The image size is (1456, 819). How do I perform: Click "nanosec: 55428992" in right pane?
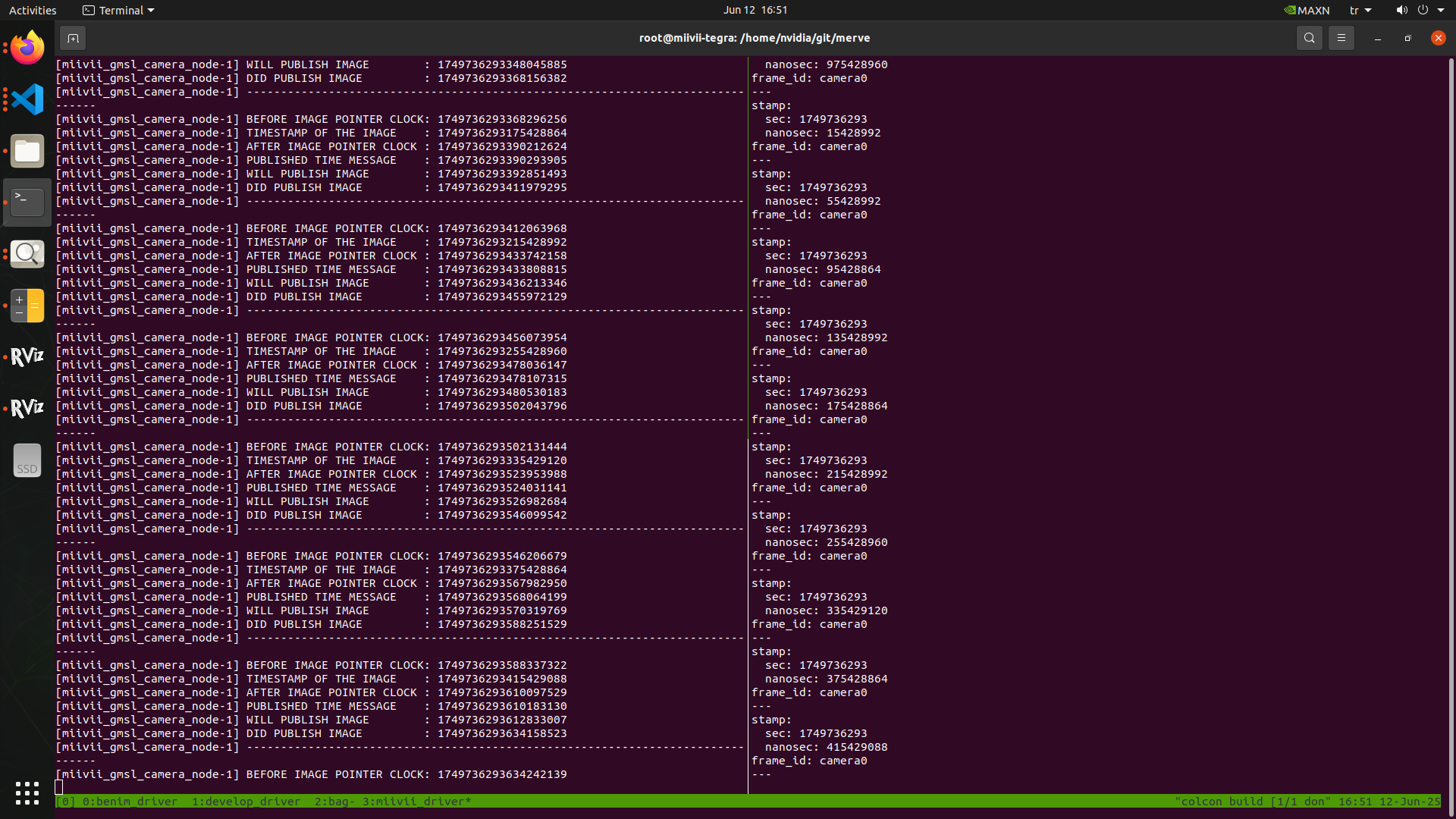point(823,201)
